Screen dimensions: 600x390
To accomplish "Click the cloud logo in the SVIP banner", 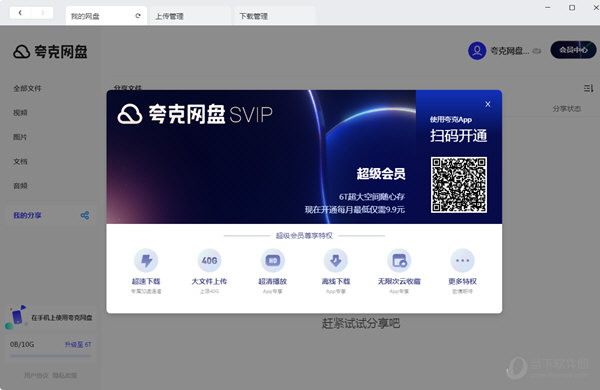I will point(130,114).
